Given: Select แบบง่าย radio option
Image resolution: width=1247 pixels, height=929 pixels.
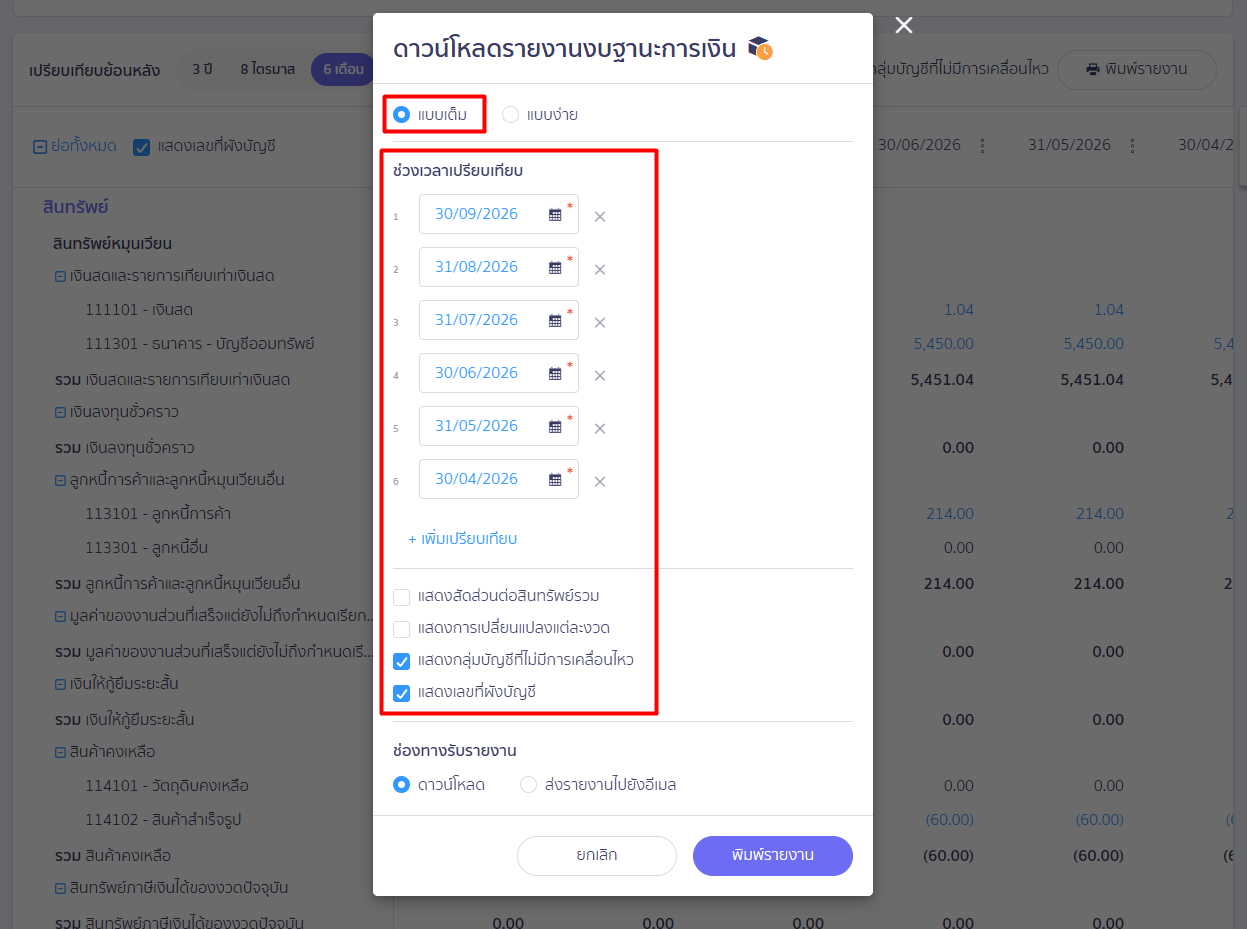Looking at the screenshot, I should 540,114.
